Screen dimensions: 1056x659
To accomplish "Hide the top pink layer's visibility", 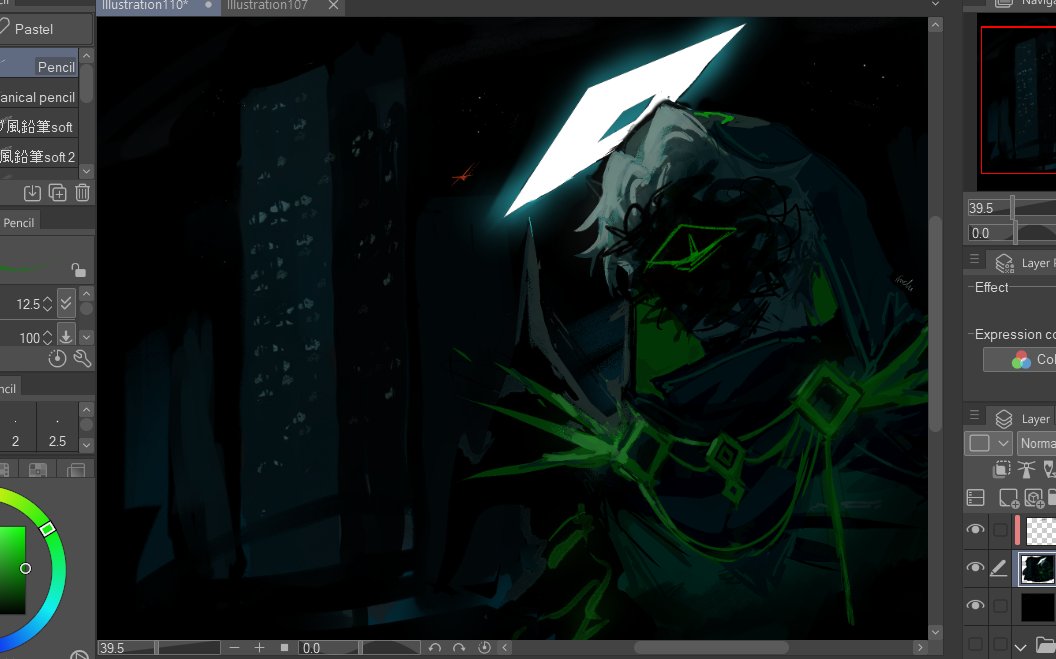I will 975,530.
